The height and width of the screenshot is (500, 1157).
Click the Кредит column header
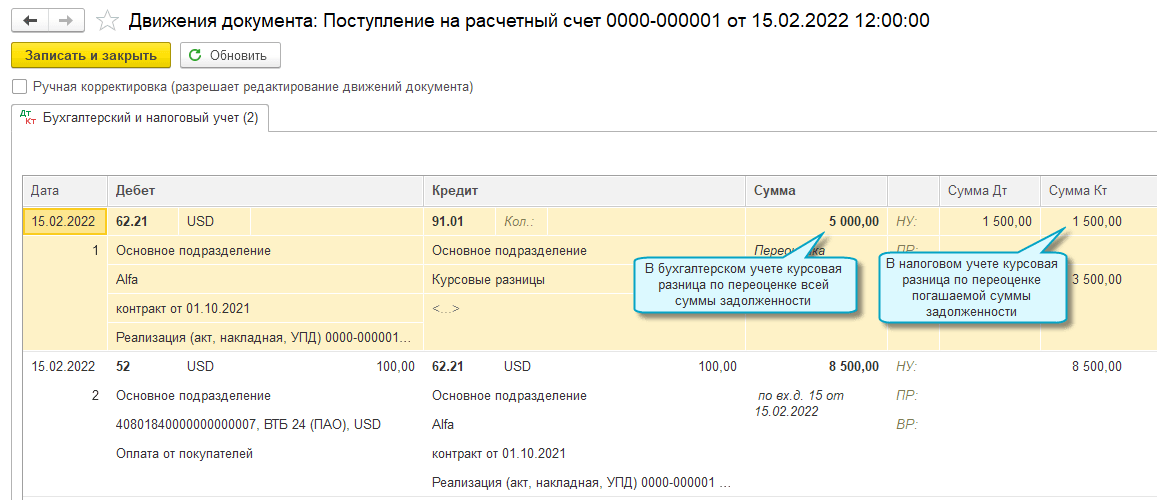pos(455,190)
